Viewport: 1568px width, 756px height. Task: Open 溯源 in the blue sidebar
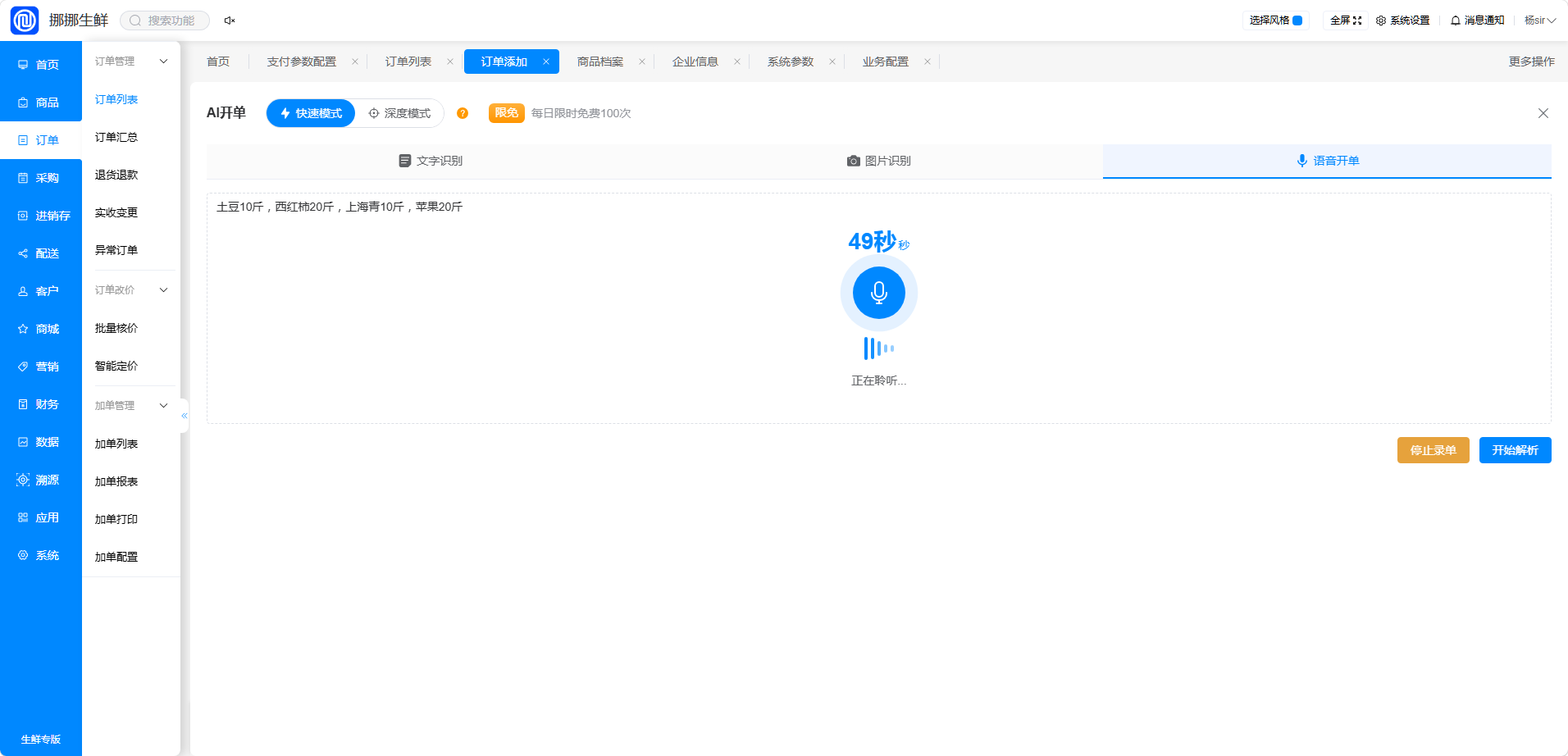click(x=41, y=480)
